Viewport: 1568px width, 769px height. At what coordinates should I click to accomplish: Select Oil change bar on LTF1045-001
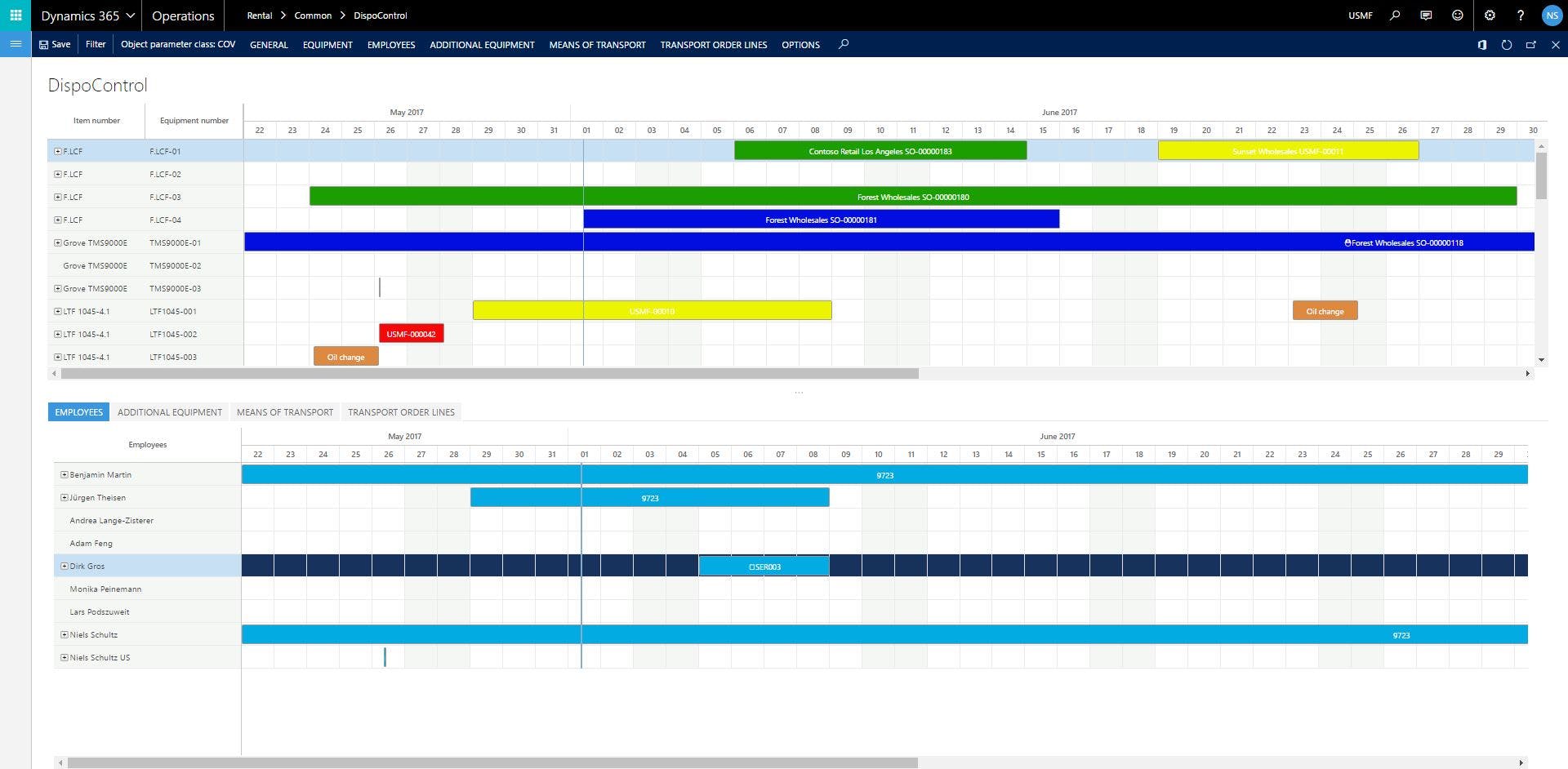coord(1325,311)
